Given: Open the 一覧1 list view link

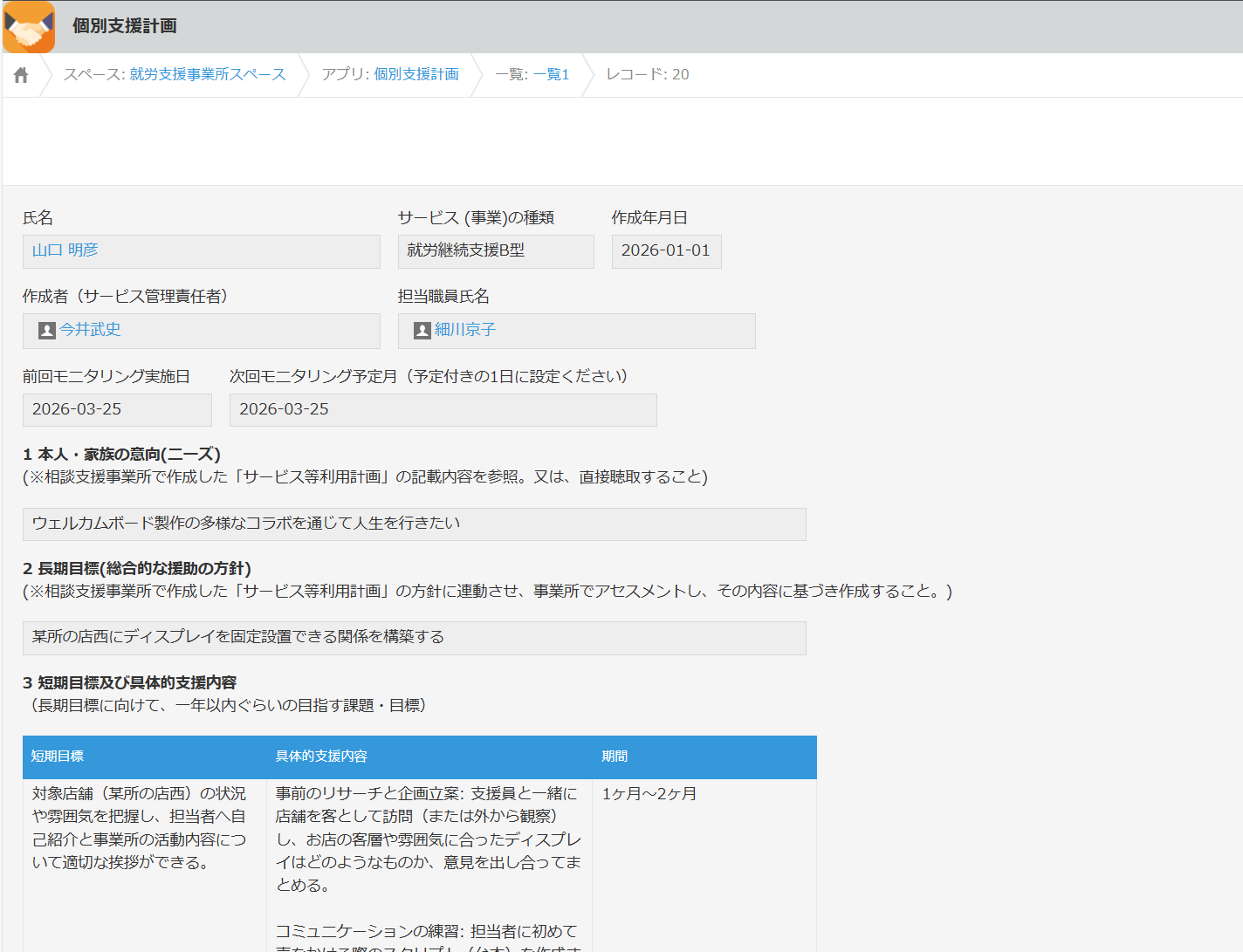Looking at the screenshot, I should [552, 74].
